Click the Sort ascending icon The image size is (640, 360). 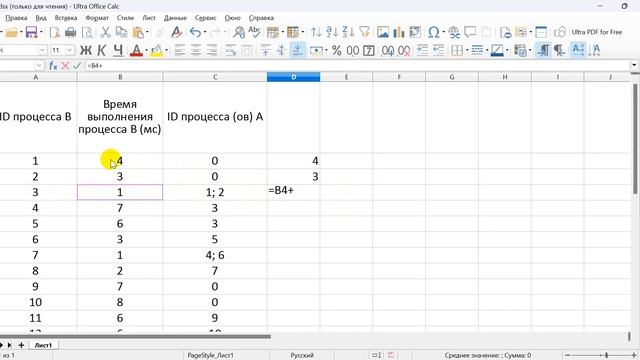332,32
